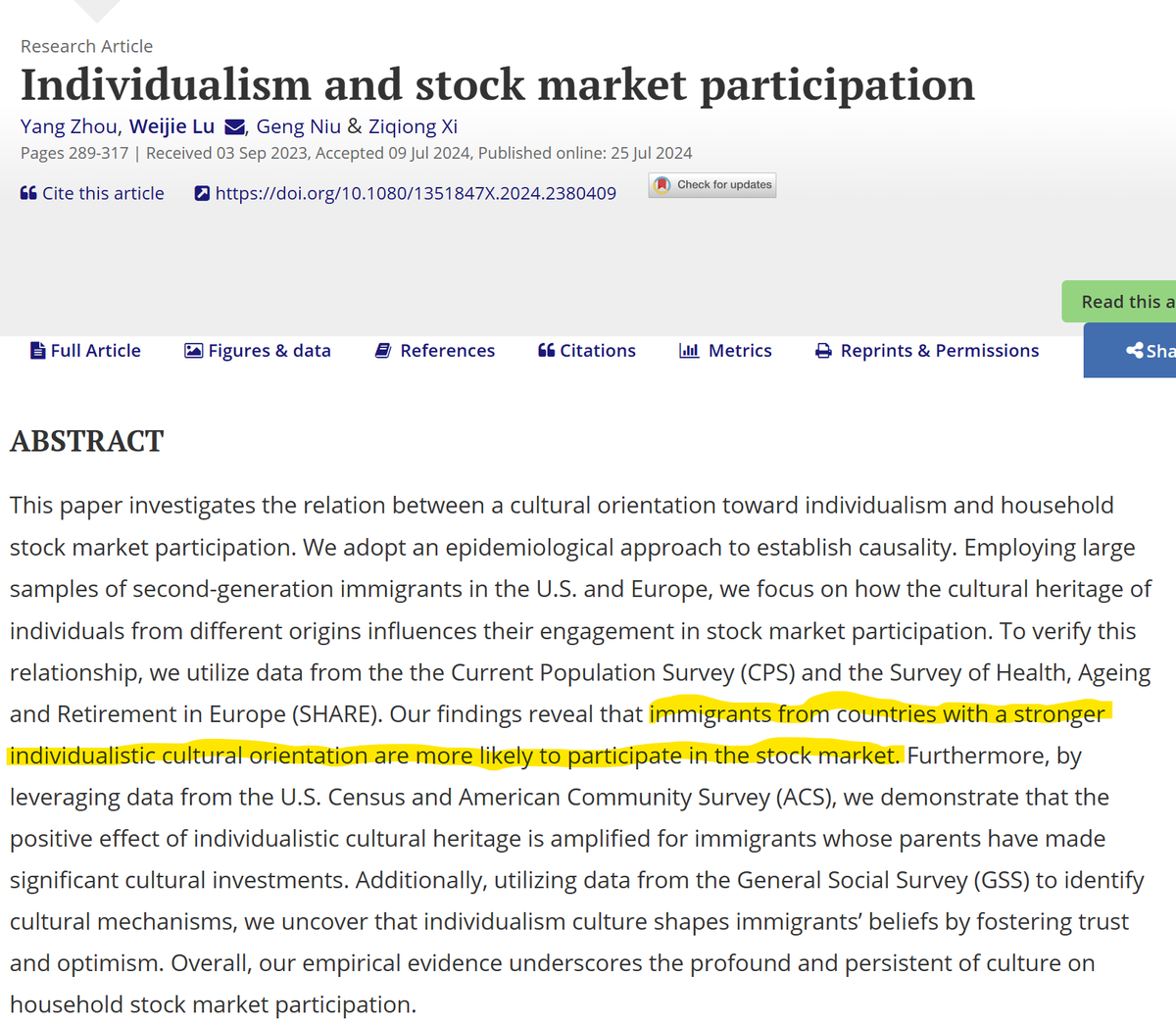Click the share icon on blue button

click(1135, 351)
